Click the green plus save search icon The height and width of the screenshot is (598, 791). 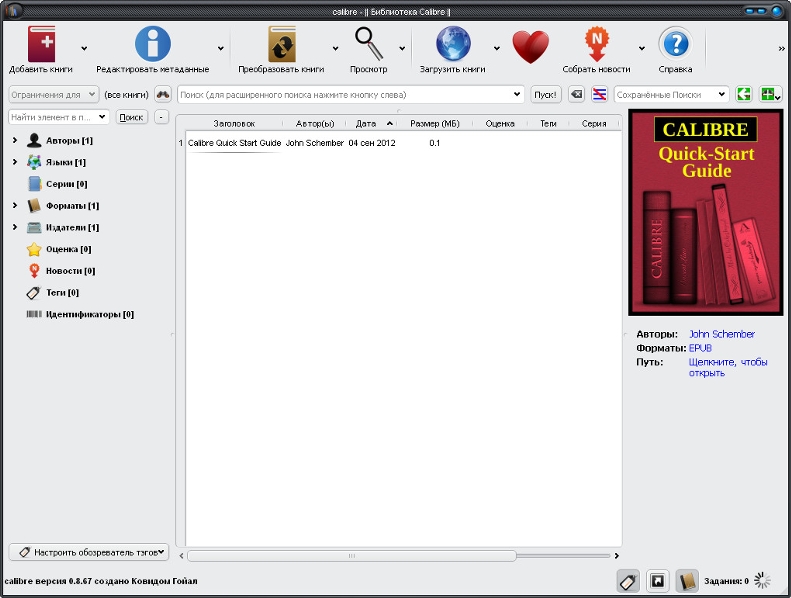(x=770, y=94)
